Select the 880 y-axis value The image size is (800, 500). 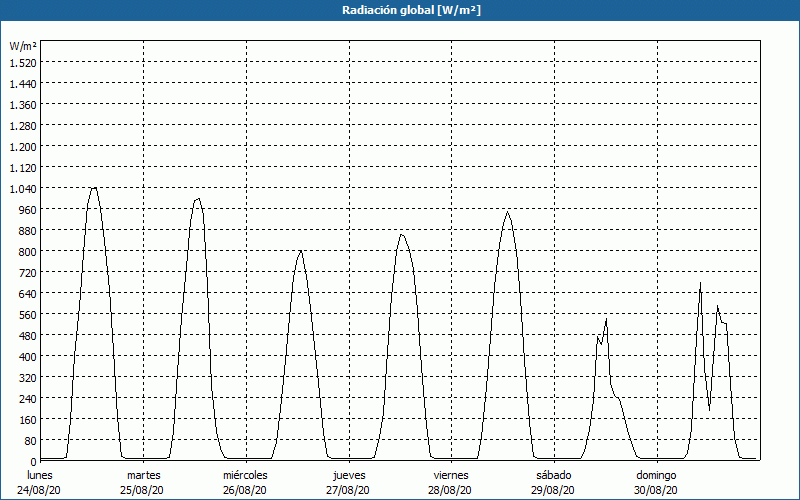pos(28,231)
